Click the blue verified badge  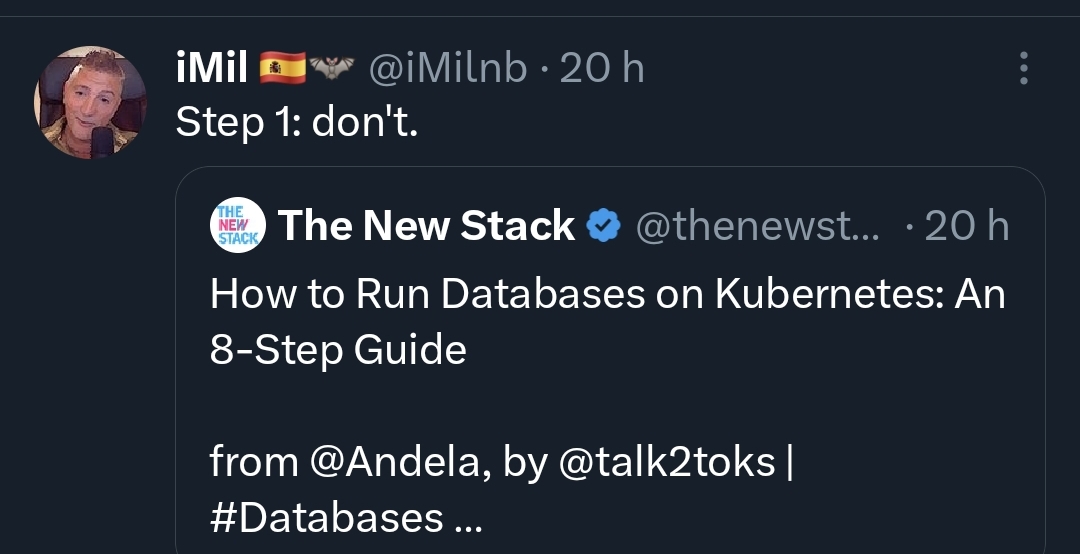[x=604, y=225]
